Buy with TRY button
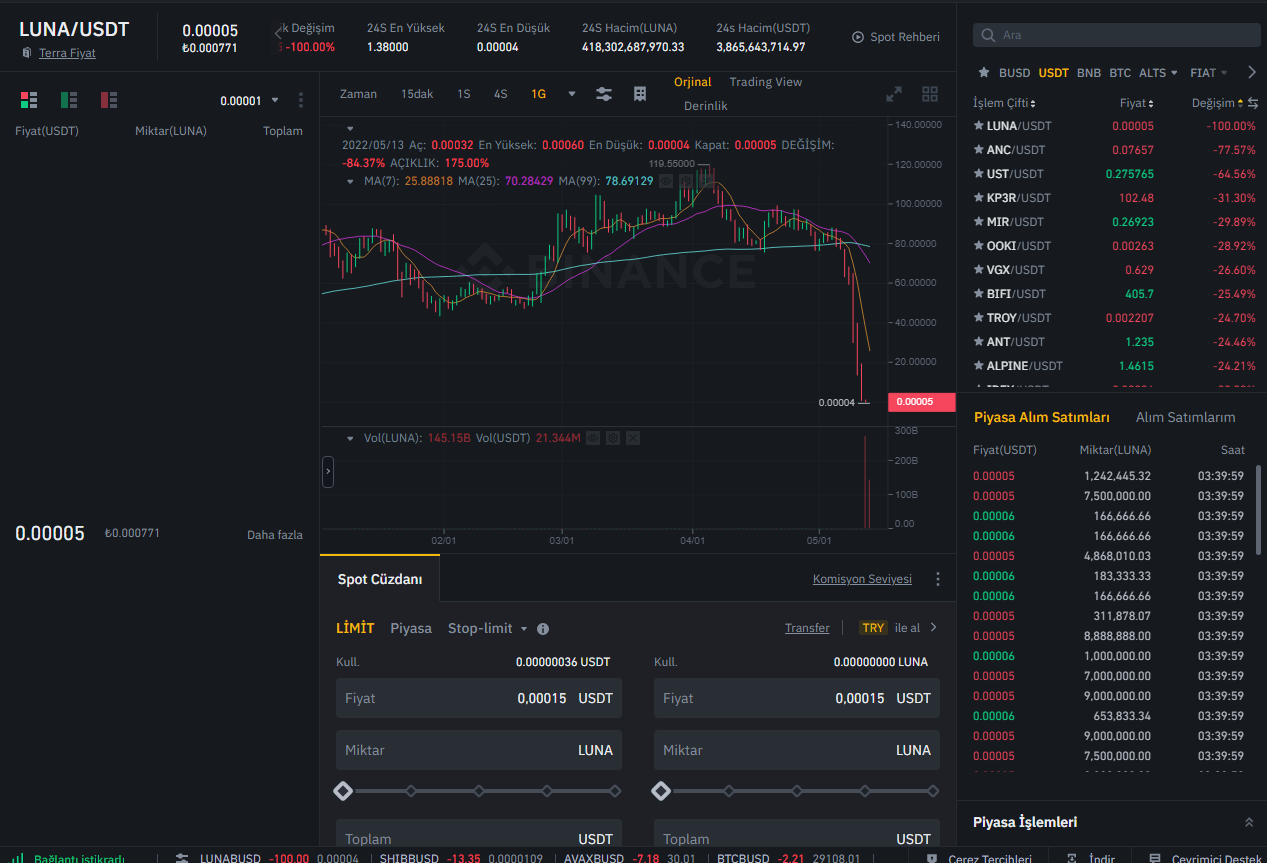This screenshot has width=1267, height=863. 899,628
